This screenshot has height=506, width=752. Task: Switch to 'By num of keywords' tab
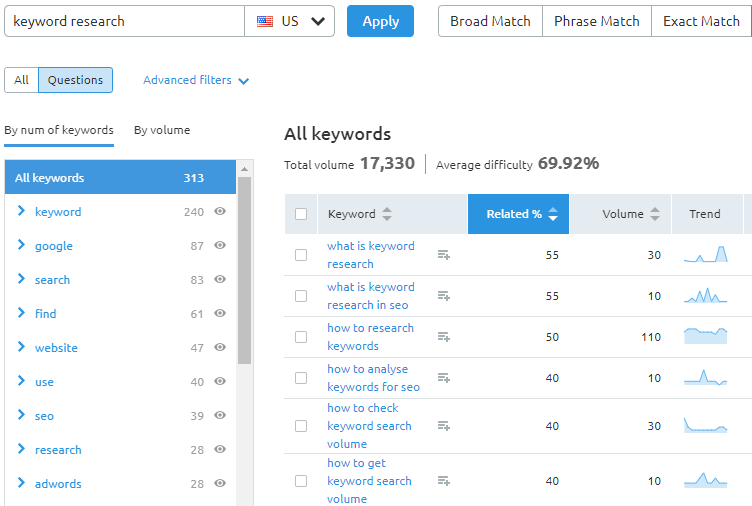pyautogui.click(x=59, y=130)
